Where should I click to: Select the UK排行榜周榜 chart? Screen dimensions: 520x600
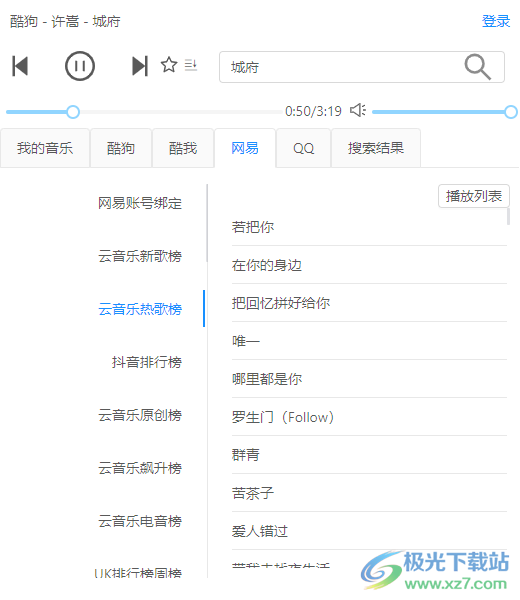tap(138, 572)
